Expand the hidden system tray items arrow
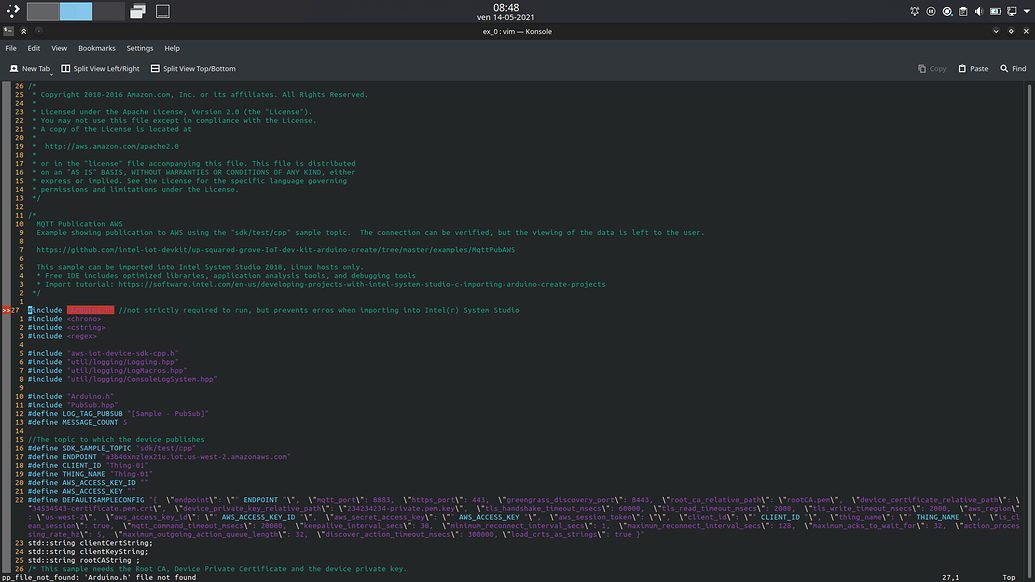Screen dimensions: 1035x582 pyautogui.click(x=1026, y=11)
